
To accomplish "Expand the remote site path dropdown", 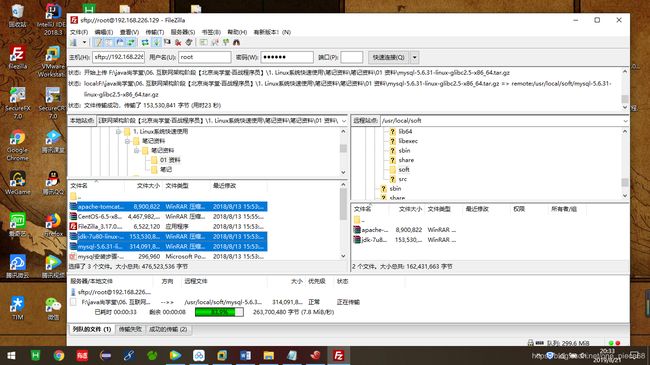I will pos(625,121).
